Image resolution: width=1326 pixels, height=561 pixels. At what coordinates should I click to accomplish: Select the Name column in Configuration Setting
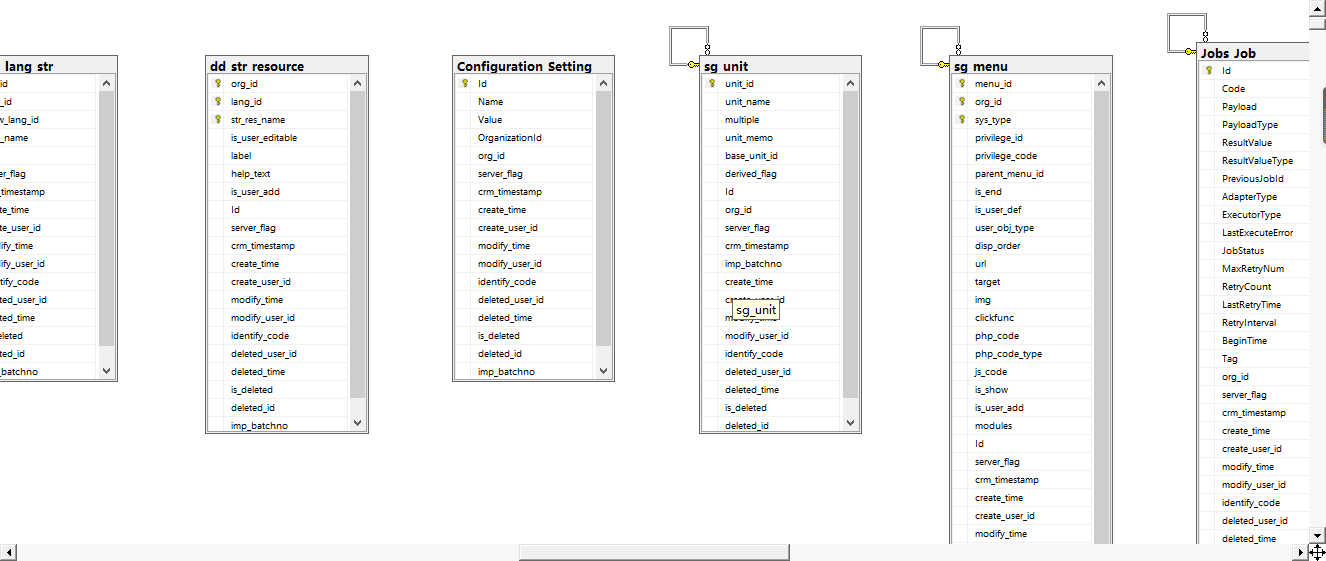[x=525, y=102]
